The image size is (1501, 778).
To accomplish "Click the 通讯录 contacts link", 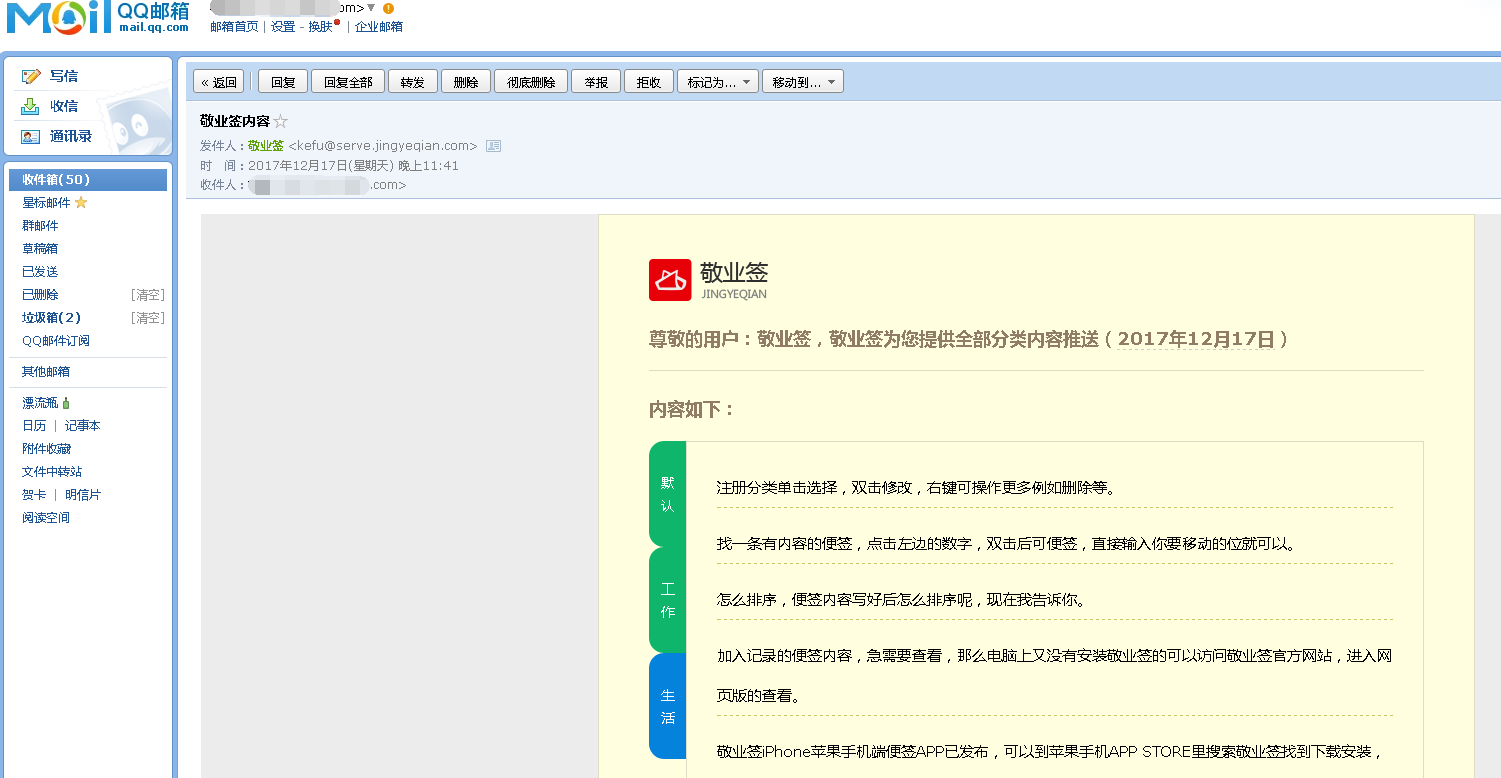I will coord(71,137).
